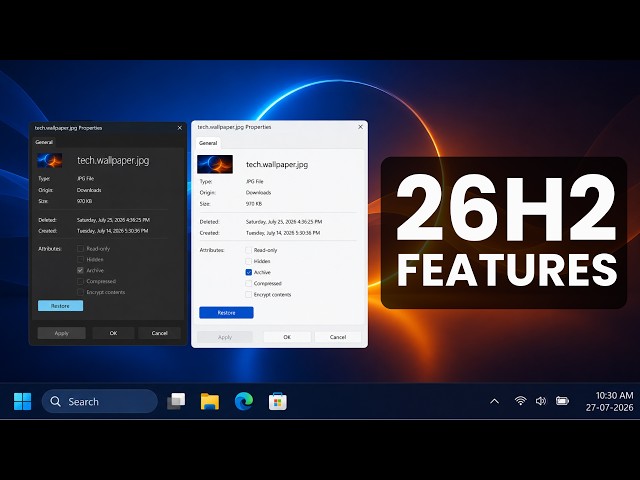Click OK in light Properties window
This screenshot has width=640, height=480.
tap(287, 337)
